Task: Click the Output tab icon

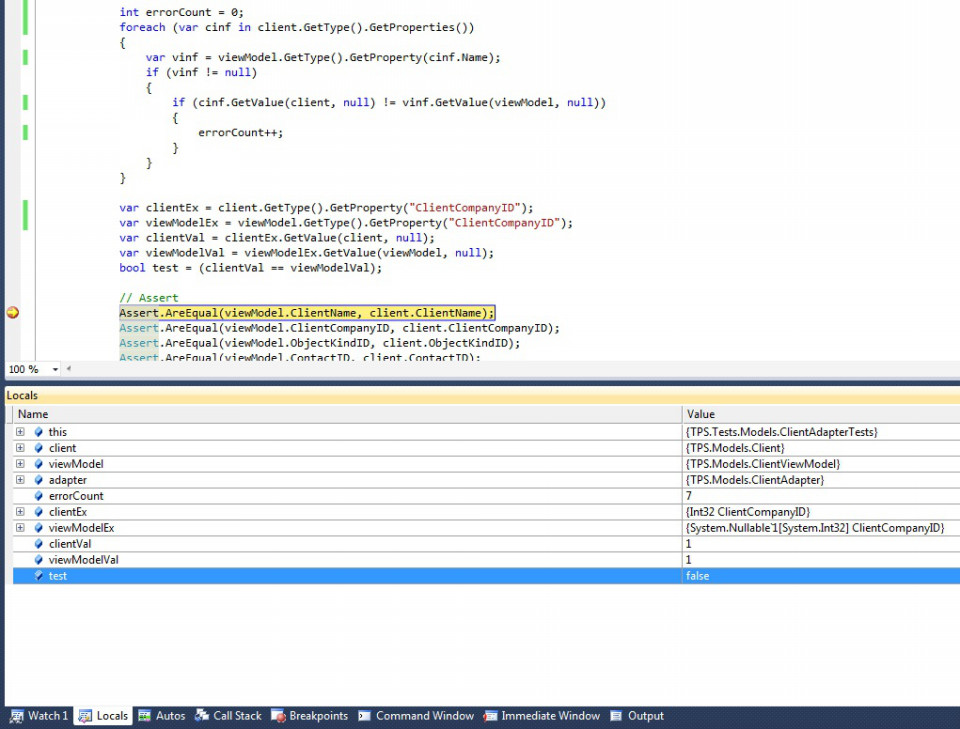Action: point(616,716)
